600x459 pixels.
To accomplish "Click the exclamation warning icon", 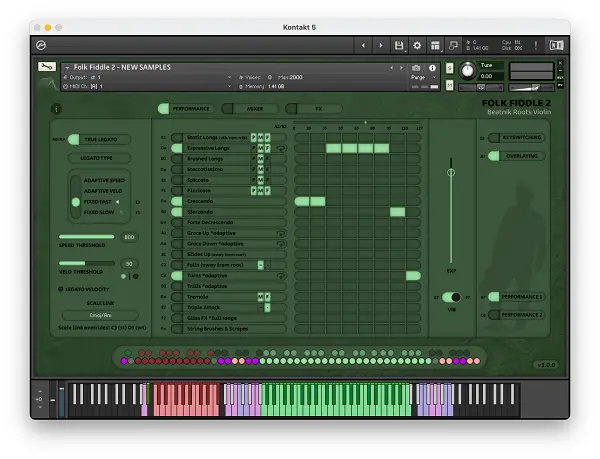I will (535, 46).
